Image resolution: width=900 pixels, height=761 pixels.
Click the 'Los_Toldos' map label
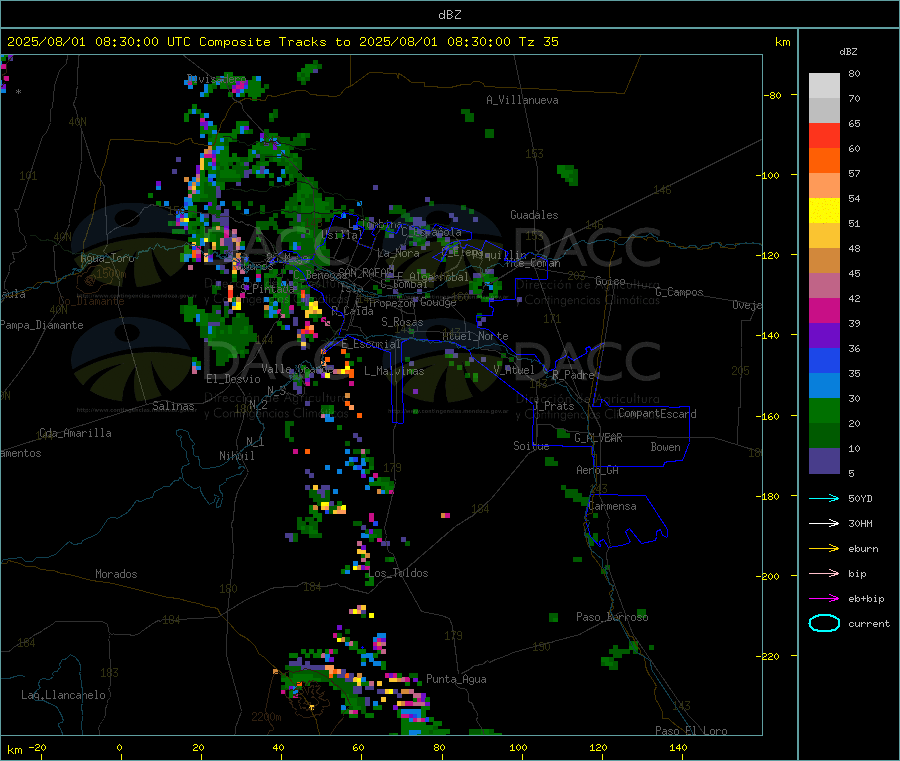pyautogui.click(x=398, y=573)
